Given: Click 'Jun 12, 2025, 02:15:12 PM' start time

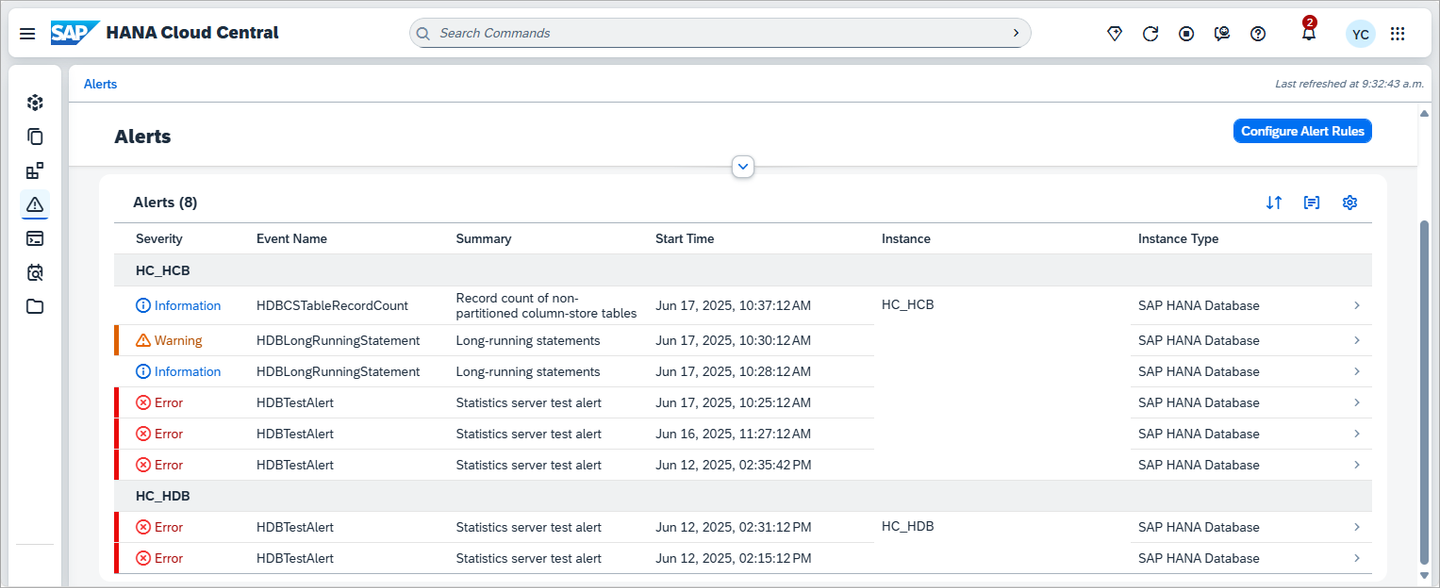Looking at the screenshot, I should coord(733,558).
